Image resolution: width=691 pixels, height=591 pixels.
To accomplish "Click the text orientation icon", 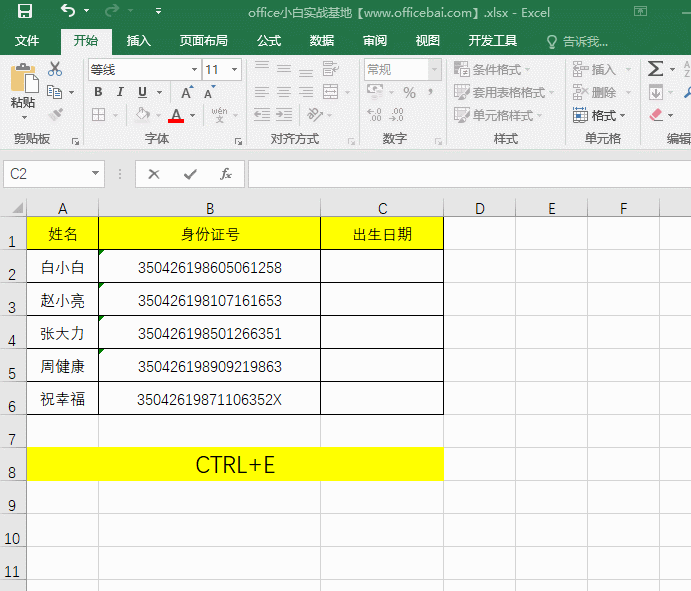I will (315, 115).
